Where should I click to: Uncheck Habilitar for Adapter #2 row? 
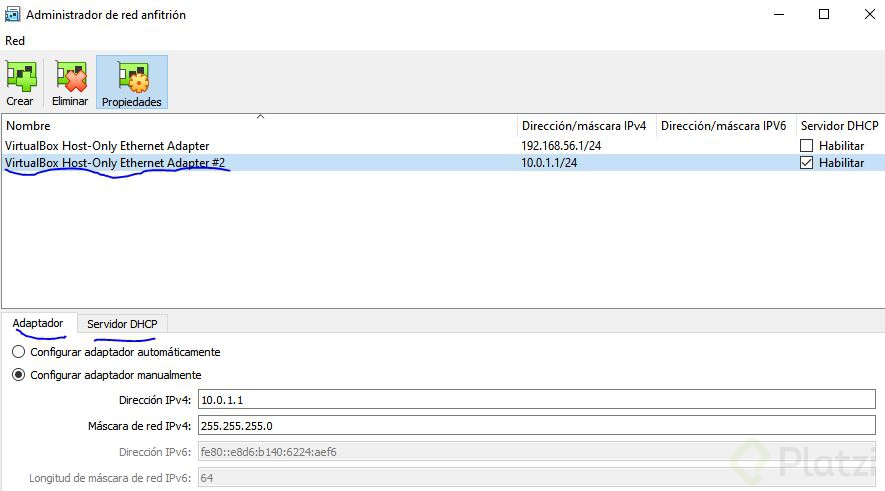(x=807, y=163)
